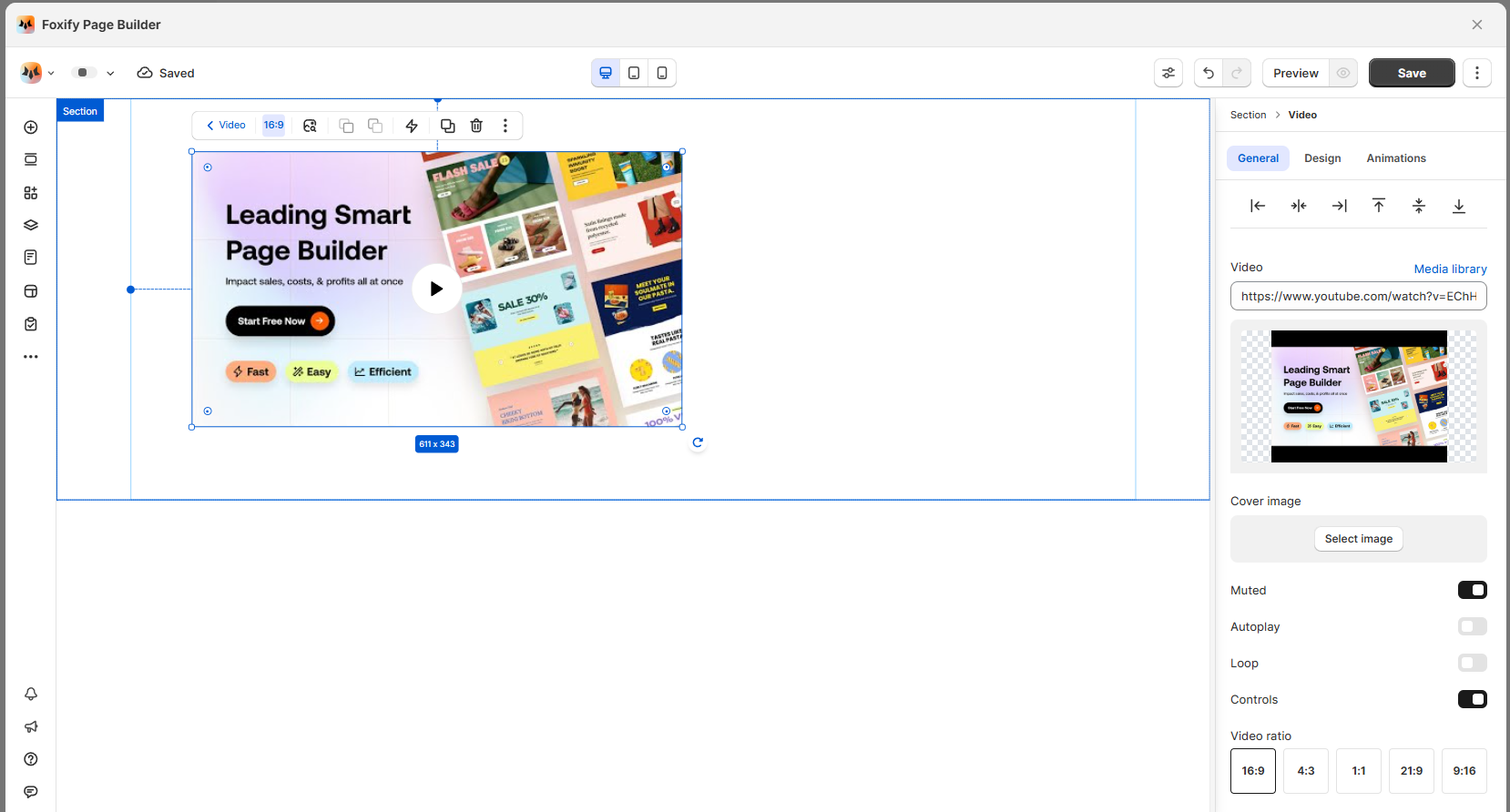This screenshot has height=812, width=1510.
Task: Enable the Loop toggle
Action: (x=1473, y=663)
